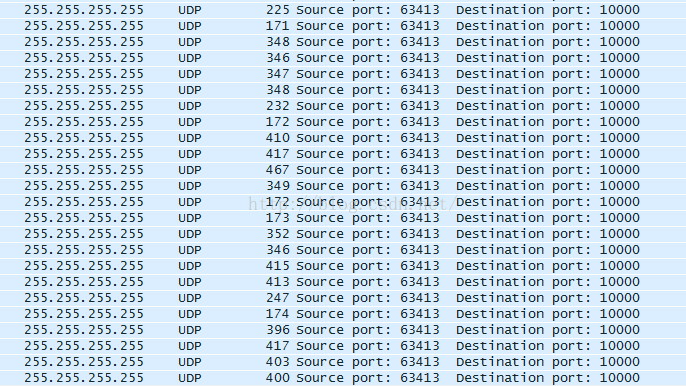Select the last packet with length 400
The width and height of the screenshot is (686, 386).
tap(343, 378)
